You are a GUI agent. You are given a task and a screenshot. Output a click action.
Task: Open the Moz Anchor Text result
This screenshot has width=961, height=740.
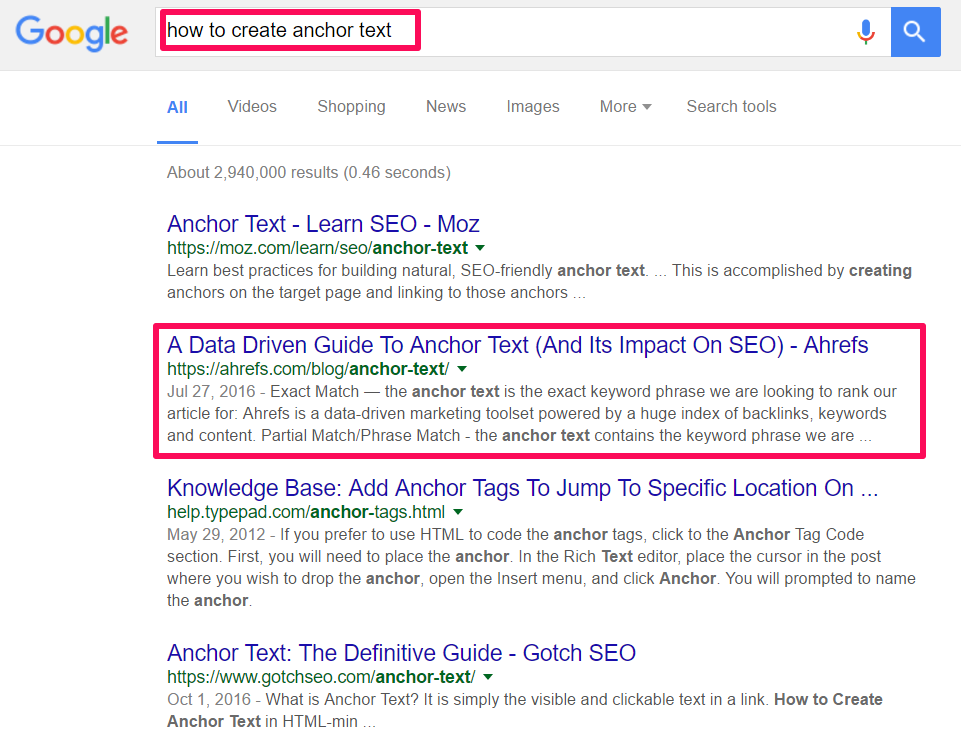click(323, 224)
